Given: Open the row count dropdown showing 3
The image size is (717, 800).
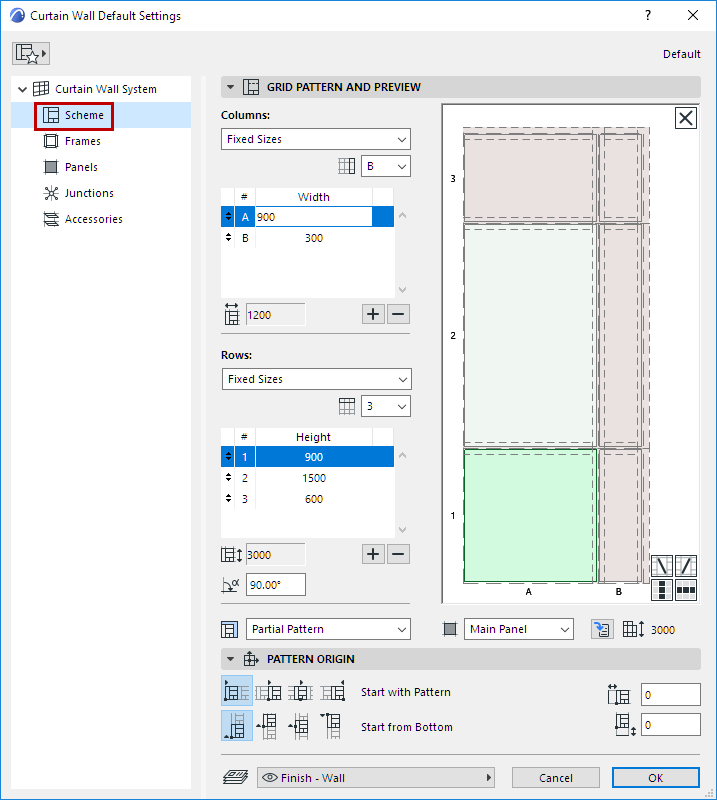Looking at the screenshot, I should (x=386, y=406).
